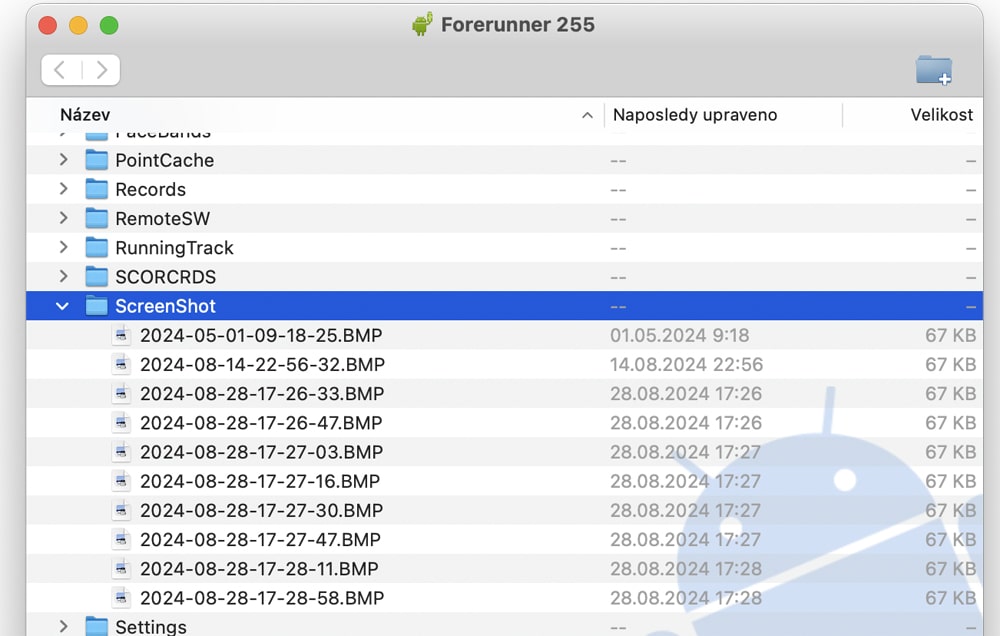Collapse the ScreenShot folder
The image size is (1000, 636).
point(62,306)
